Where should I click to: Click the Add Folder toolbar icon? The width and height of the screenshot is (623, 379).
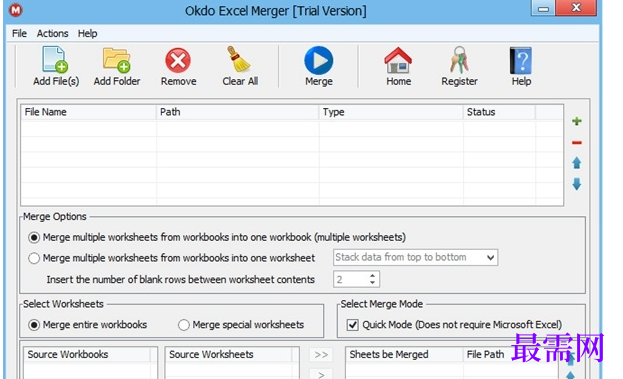[x=116, y=60]
